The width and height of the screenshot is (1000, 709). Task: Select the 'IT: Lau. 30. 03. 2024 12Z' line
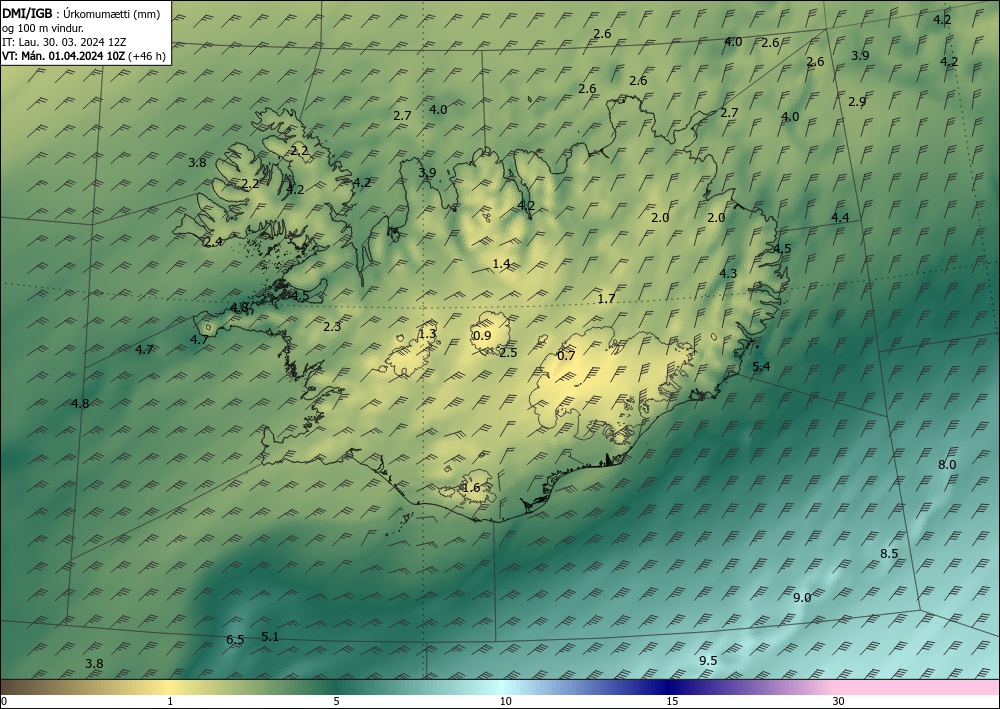[64, 42]
